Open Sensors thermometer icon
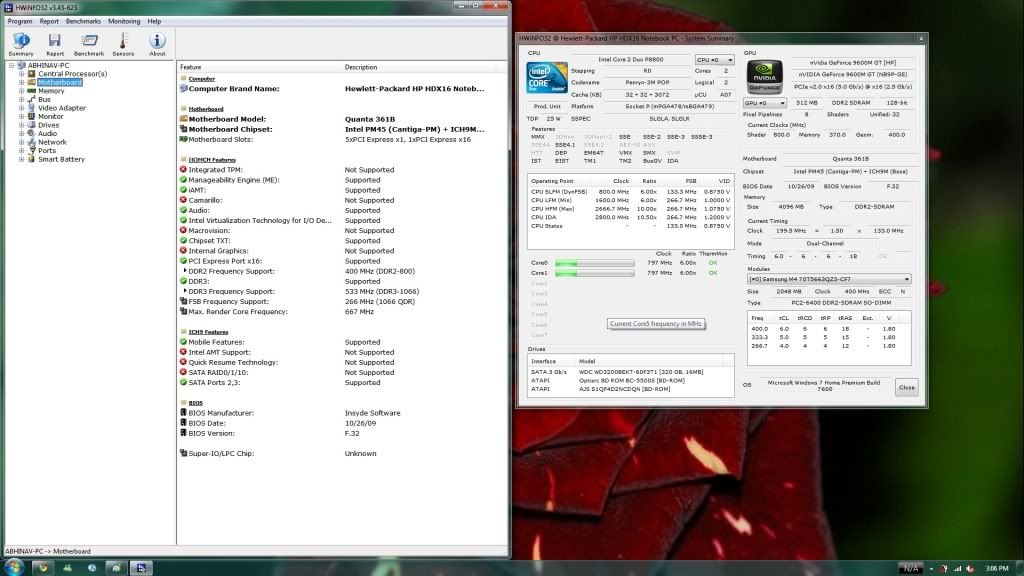This screenshot has width=1024, height=576. (123, 44)
